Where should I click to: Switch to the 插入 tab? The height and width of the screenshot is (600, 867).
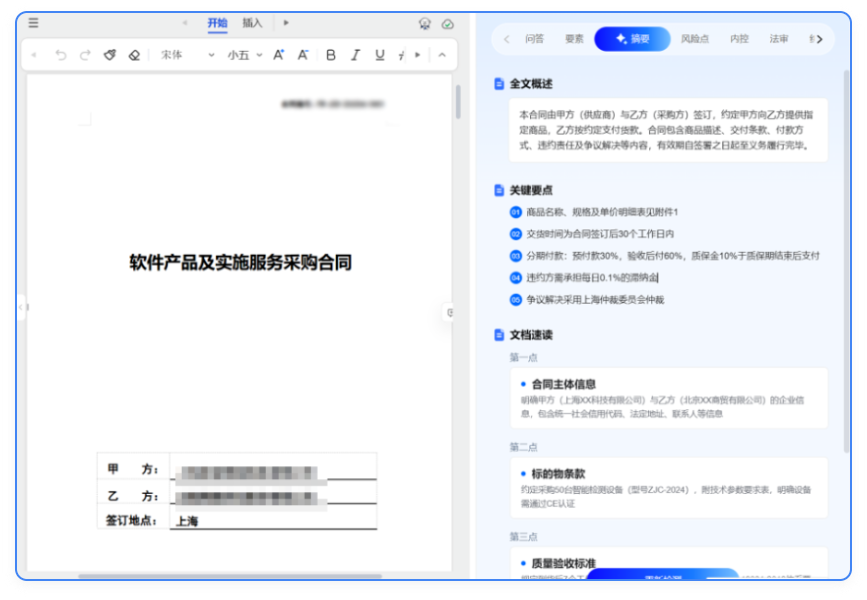click(253, 23)
